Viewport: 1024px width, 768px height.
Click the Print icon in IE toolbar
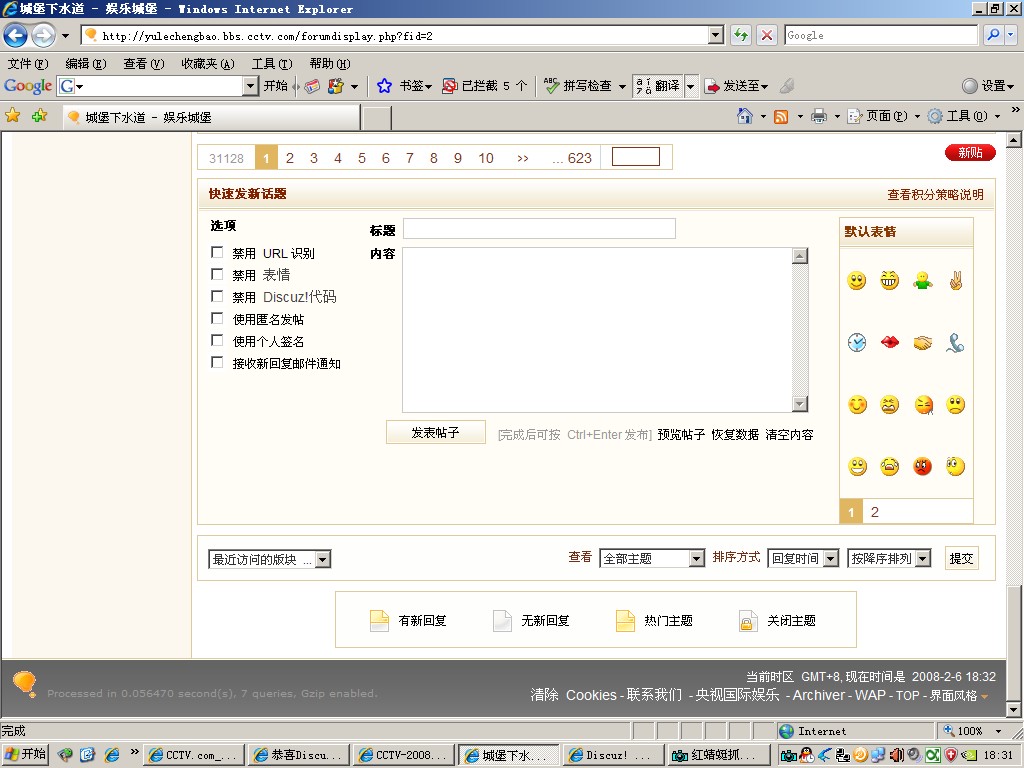(x=819, y=116)
